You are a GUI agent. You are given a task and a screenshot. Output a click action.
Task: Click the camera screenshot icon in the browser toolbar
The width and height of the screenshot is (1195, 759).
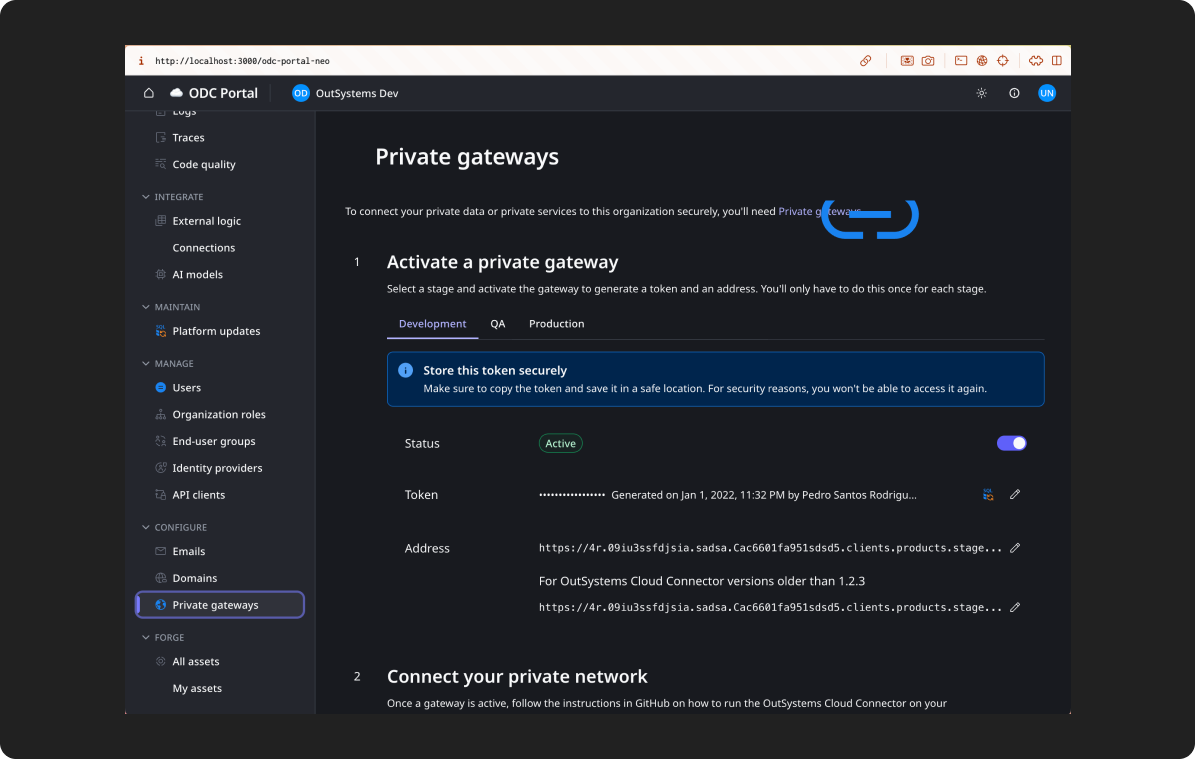click(927, 61)
